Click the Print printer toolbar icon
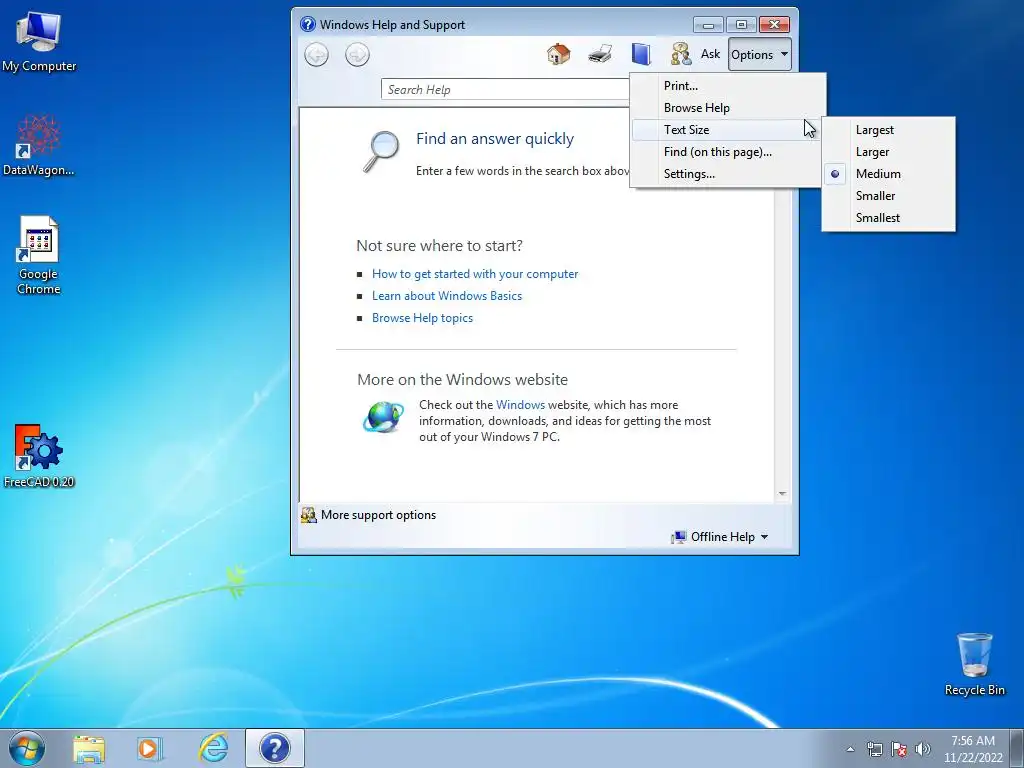This screenshot has width=1024, height=768. pos(600,54)
